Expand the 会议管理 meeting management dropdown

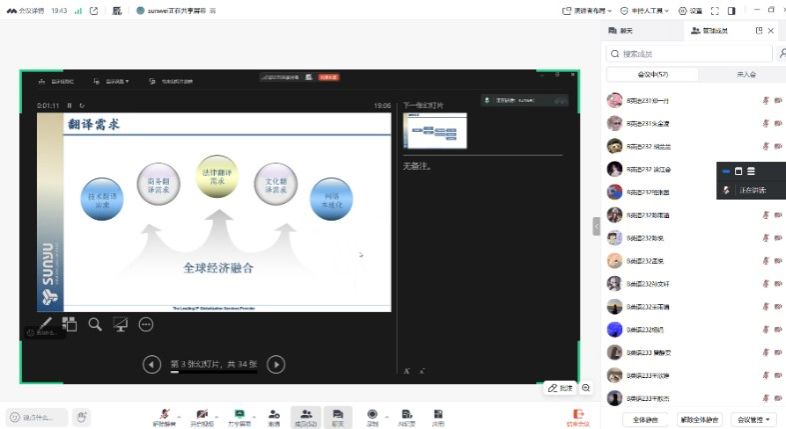[x=752, y=420]
